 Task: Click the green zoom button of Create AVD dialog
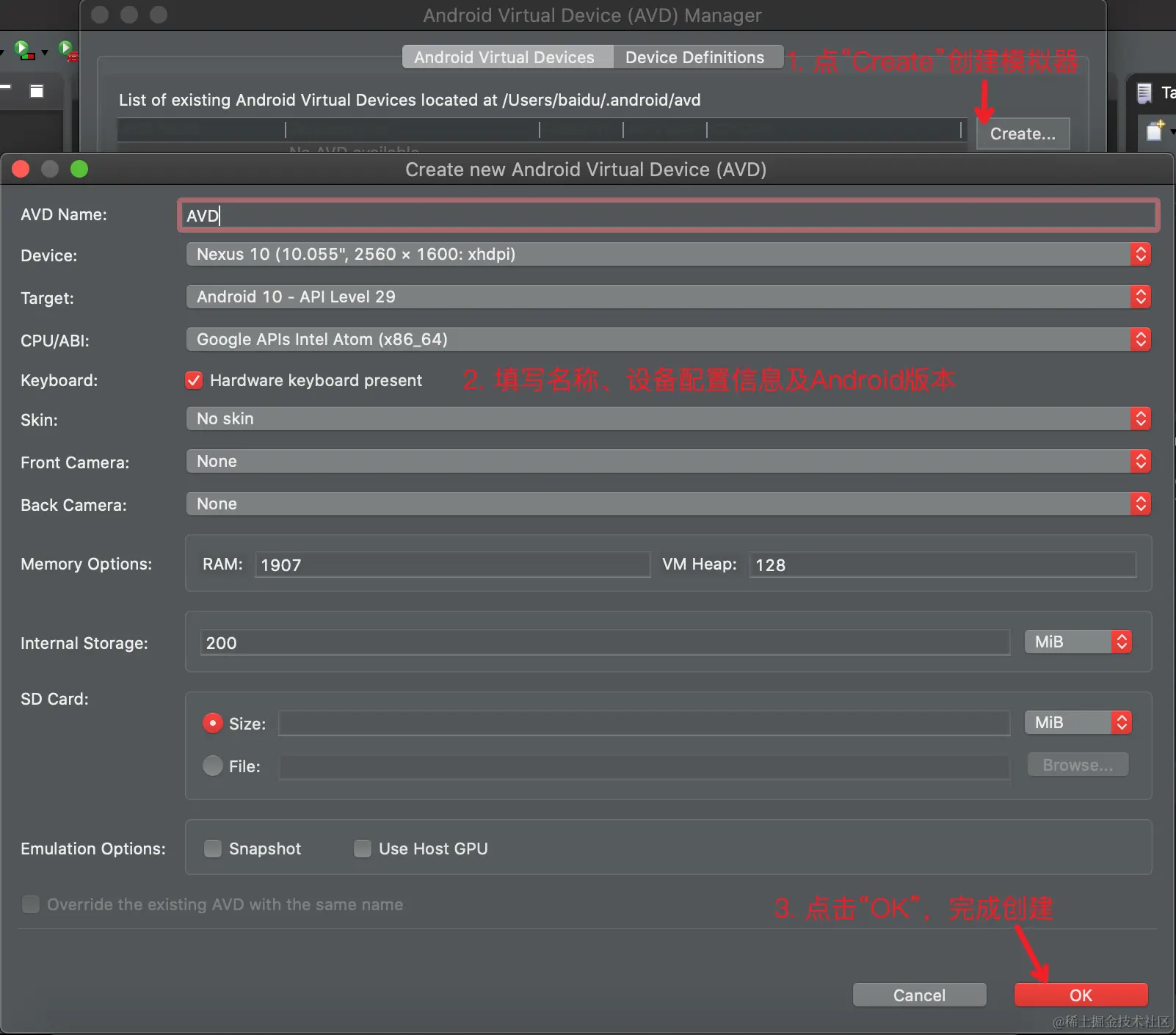point(79,170)
